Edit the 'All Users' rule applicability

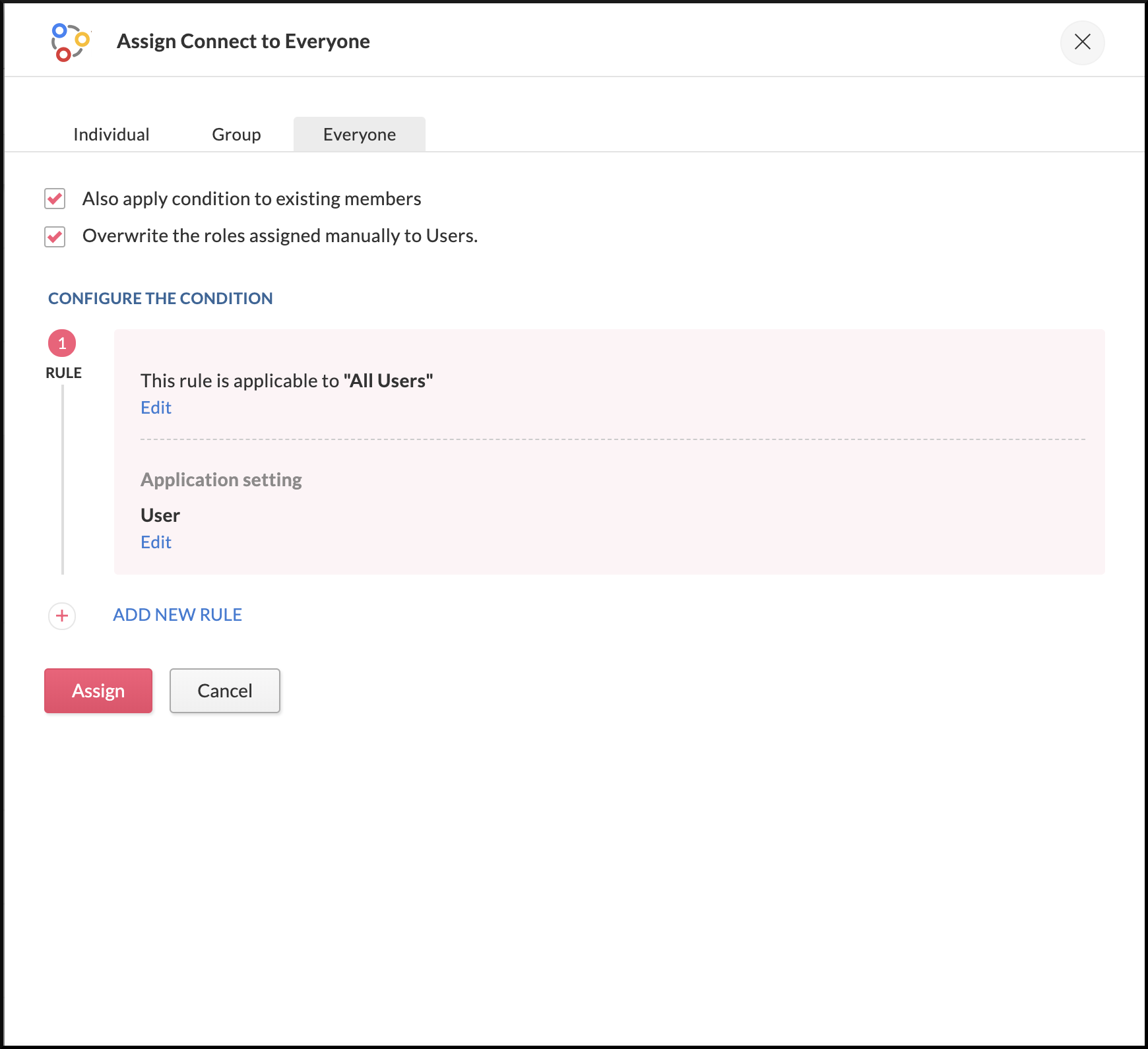[x=156, y=408]
